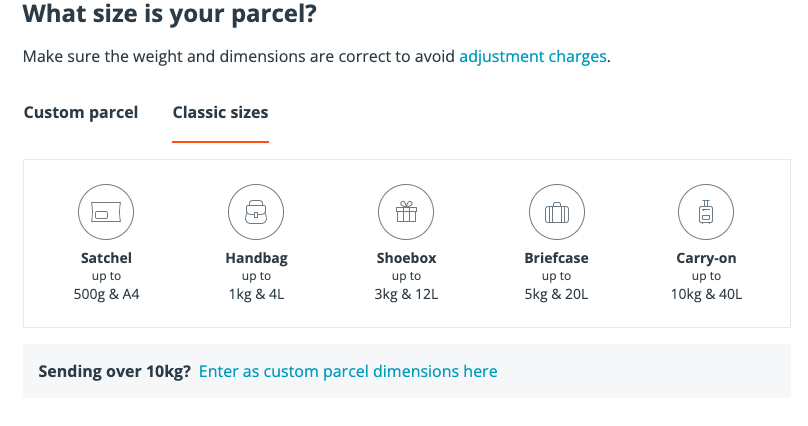Screen dimensions: 808x426
Task: Click the Briefcase label text
Action: point(557,258)
